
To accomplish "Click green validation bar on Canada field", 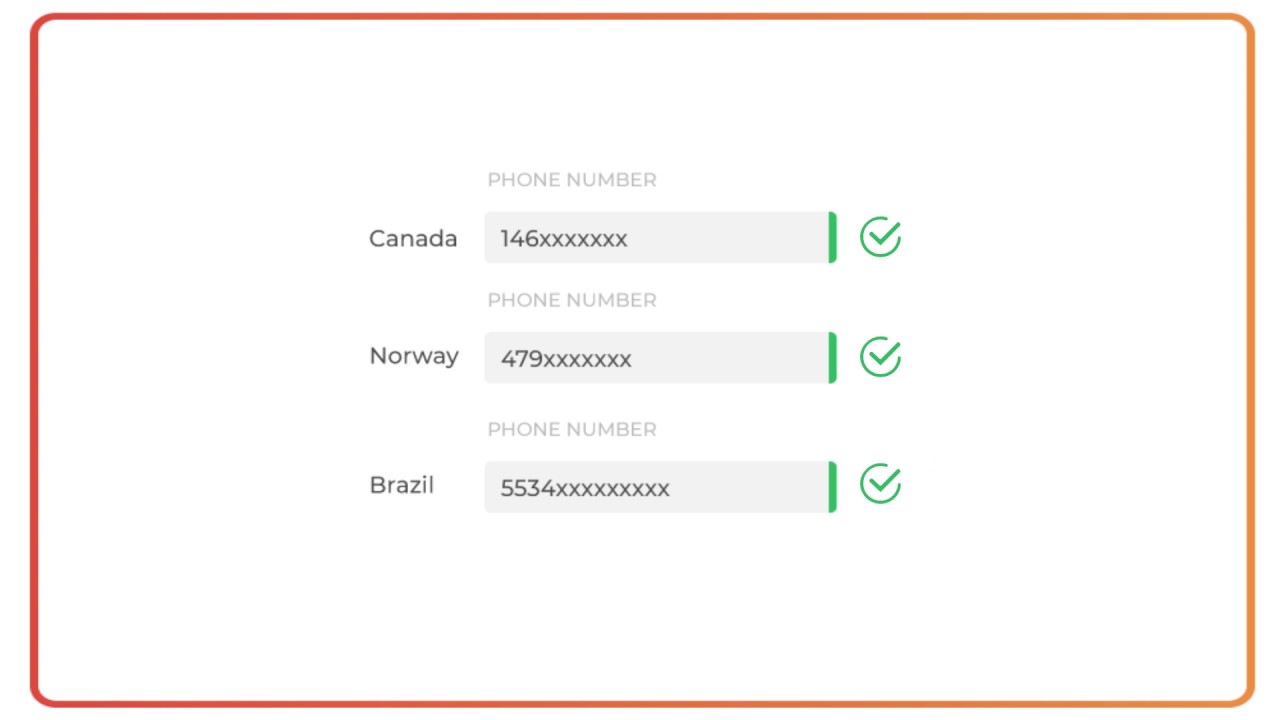I will [x=832, y=238].
